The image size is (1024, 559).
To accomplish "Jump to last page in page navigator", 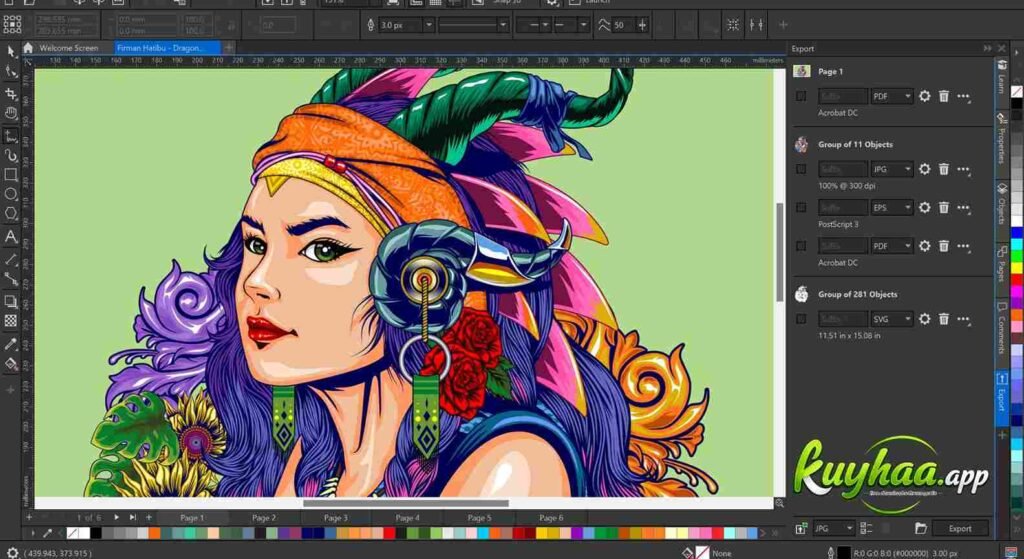I will (133, 517).
